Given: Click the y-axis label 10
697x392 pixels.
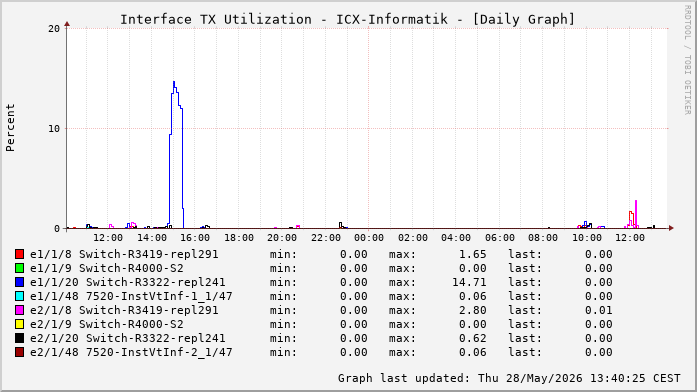Looking at the screenshot, I should pyautogui.click(x=54, y=129).
